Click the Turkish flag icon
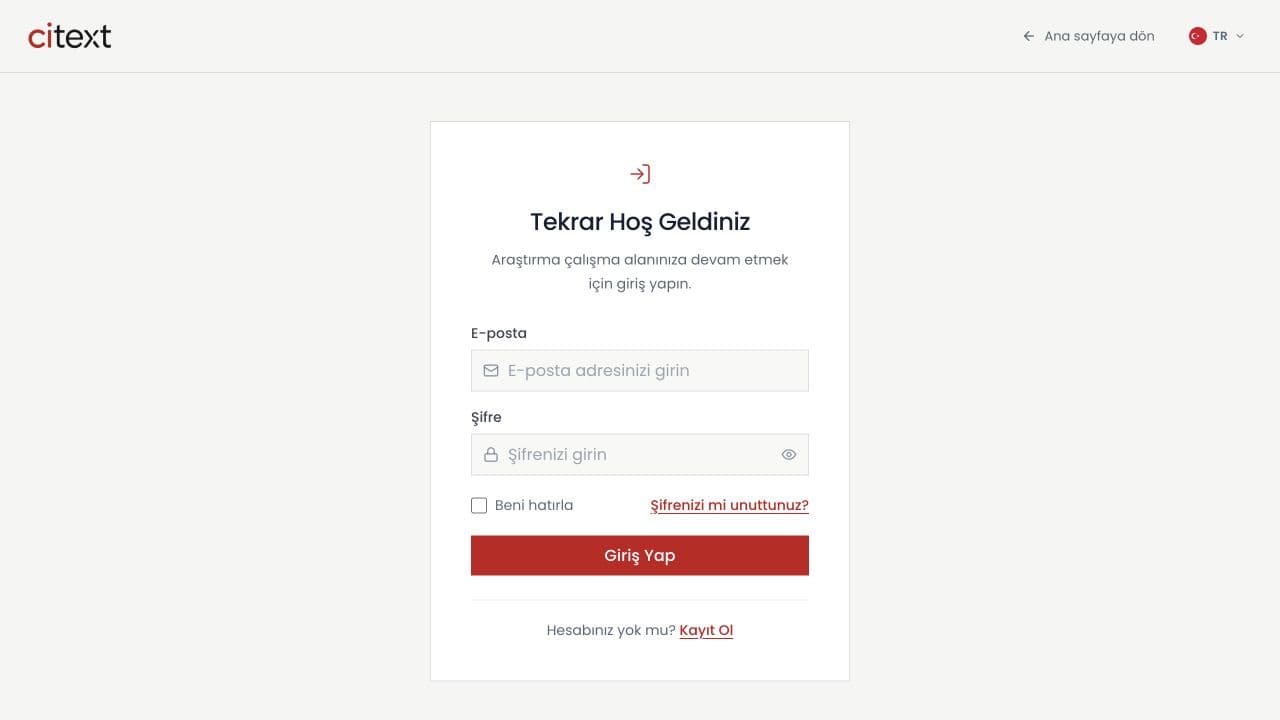This screenshot has width=1280, height=720. (x=1197, y=36)
